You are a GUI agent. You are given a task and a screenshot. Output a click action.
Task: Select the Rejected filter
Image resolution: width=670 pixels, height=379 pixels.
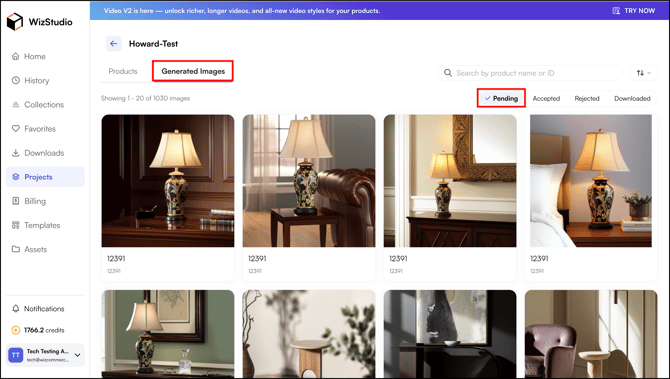tap(587, 98)
